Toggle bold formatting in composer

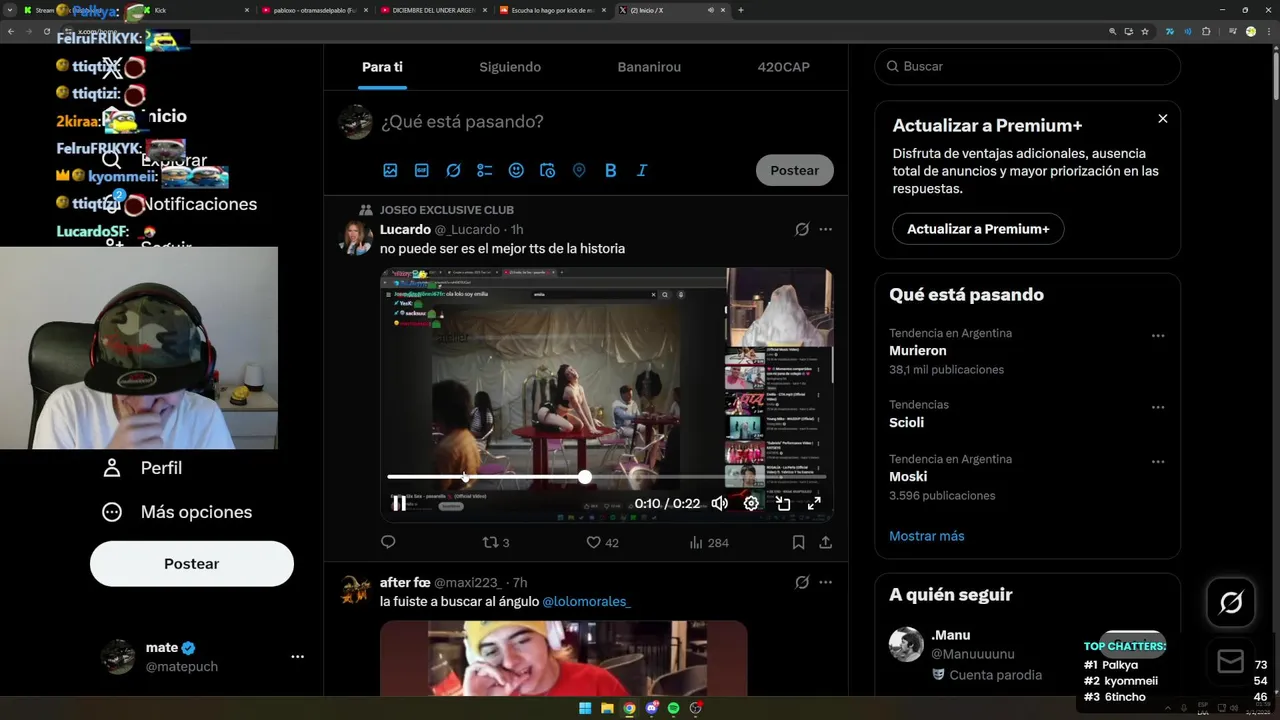tap(611, 171)
